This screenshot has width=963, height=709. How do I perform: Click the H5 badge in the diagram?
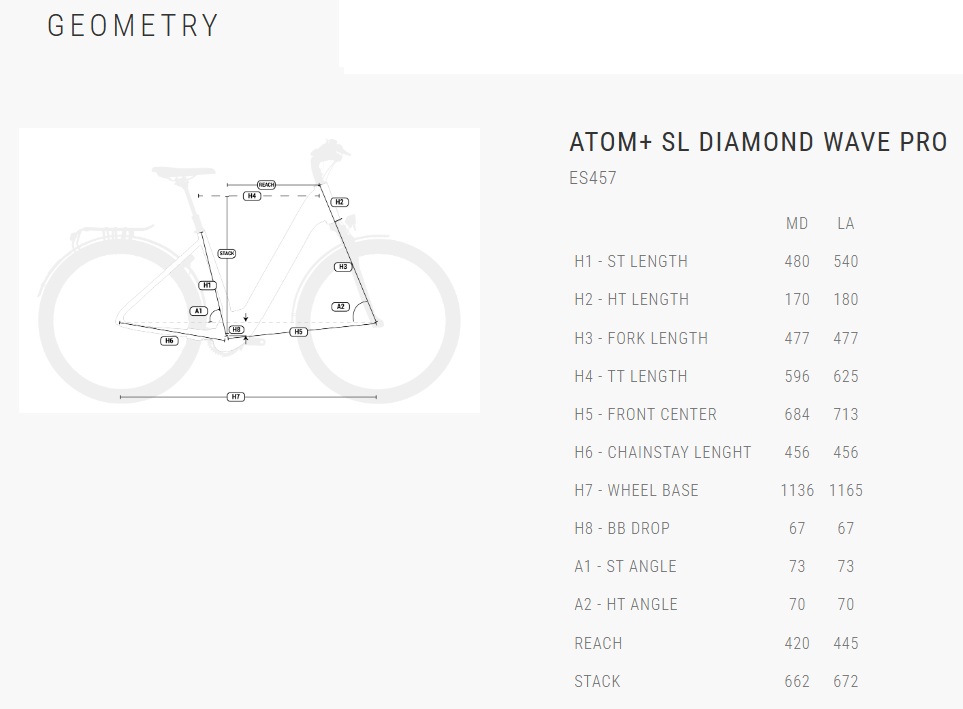[298, 331]
